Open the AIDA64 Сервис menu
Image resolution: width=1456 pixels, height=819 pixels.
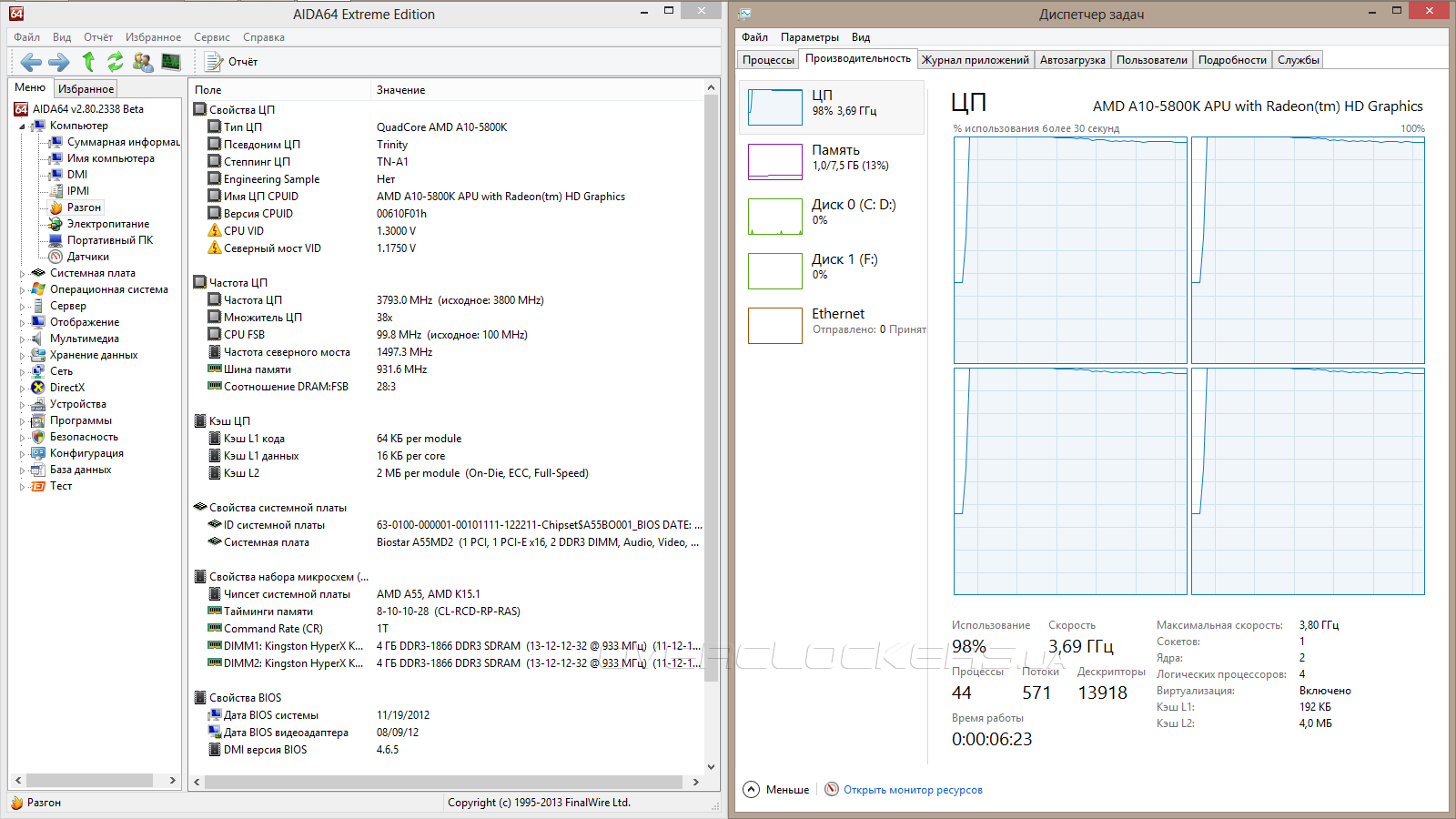click(x=212, y=37)
